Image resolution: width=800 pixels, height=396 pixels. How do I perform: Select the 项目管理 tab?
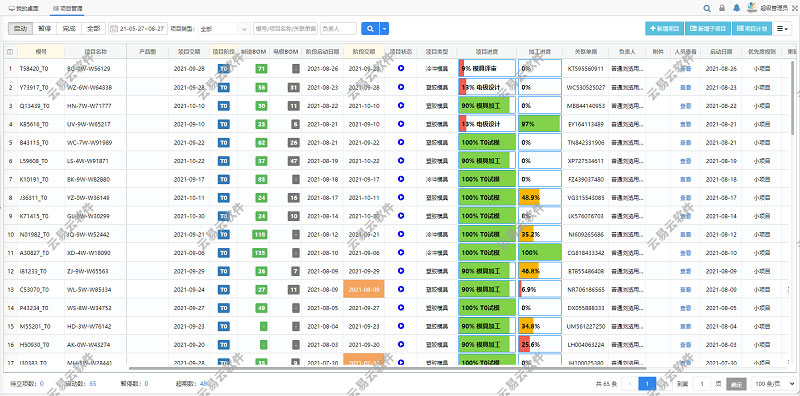pyautogui.click(x=67, y=9)
